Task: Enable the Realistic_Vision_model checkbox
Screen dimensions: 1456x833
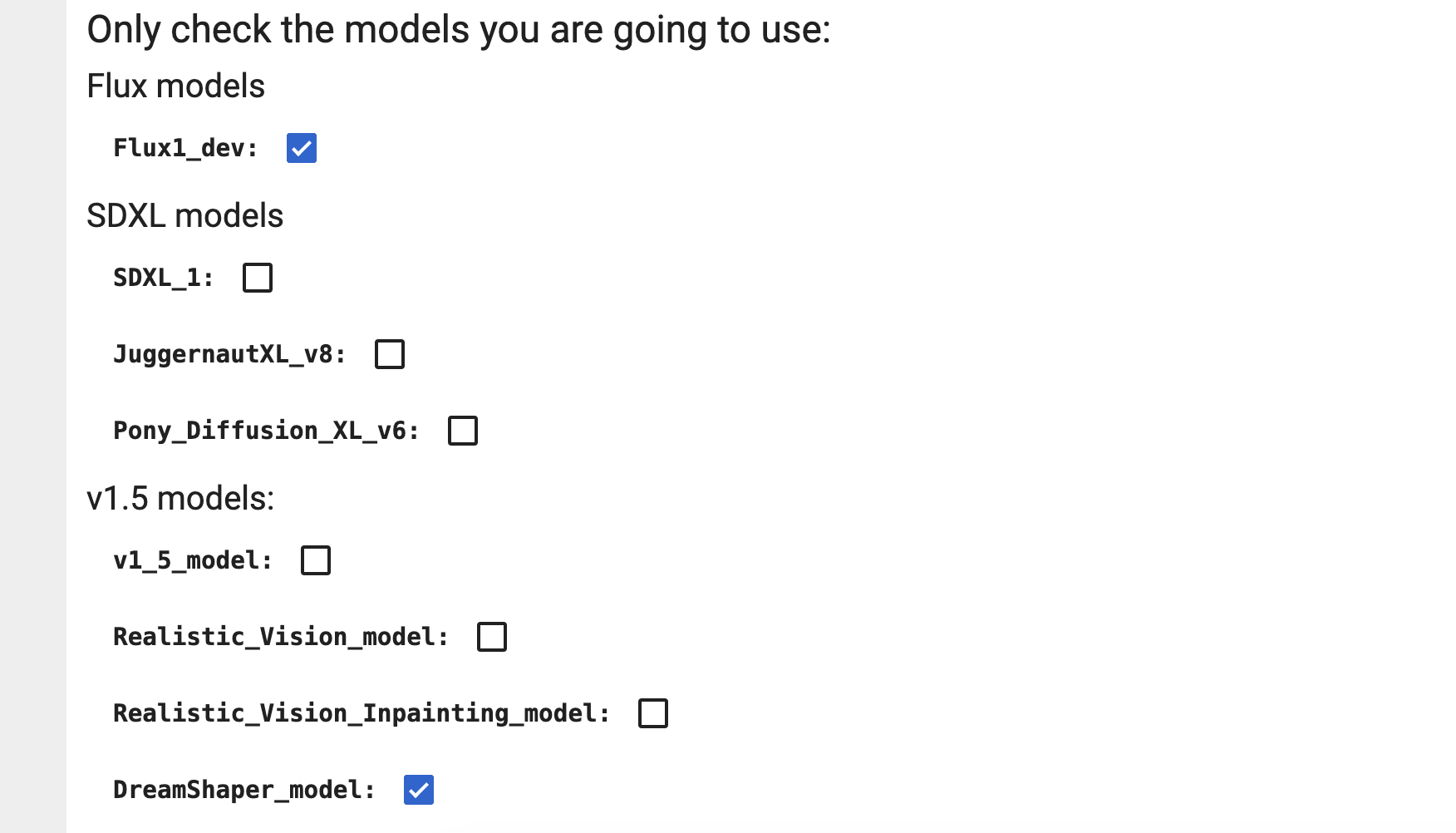Action: coord(491,637)
